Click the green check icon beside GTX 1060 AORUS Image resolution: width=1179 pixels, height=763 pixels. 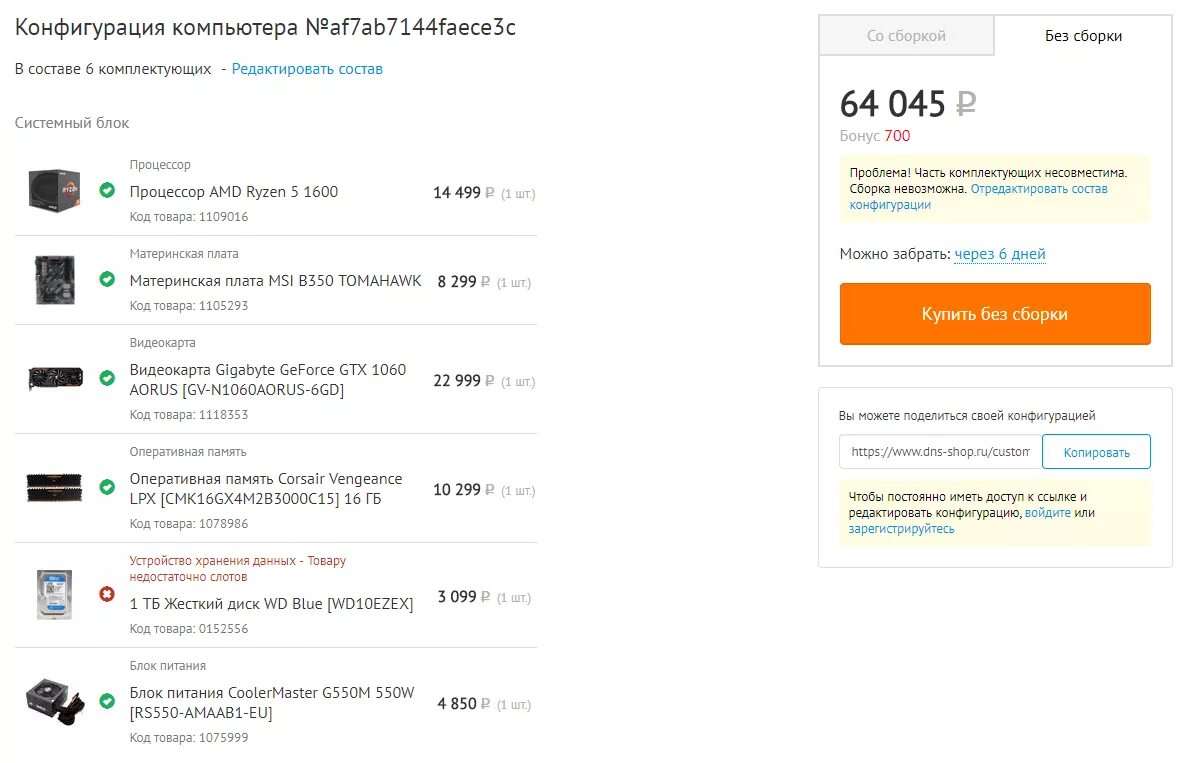click(x=107, y=379)
